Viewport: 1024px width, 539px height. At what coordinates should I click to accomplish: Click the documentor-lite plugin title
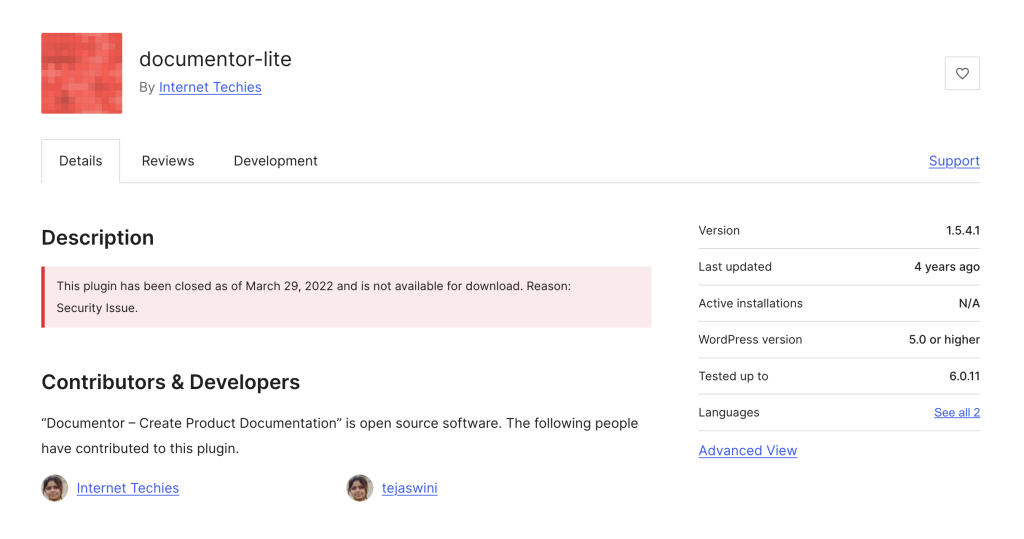point(215,59)
